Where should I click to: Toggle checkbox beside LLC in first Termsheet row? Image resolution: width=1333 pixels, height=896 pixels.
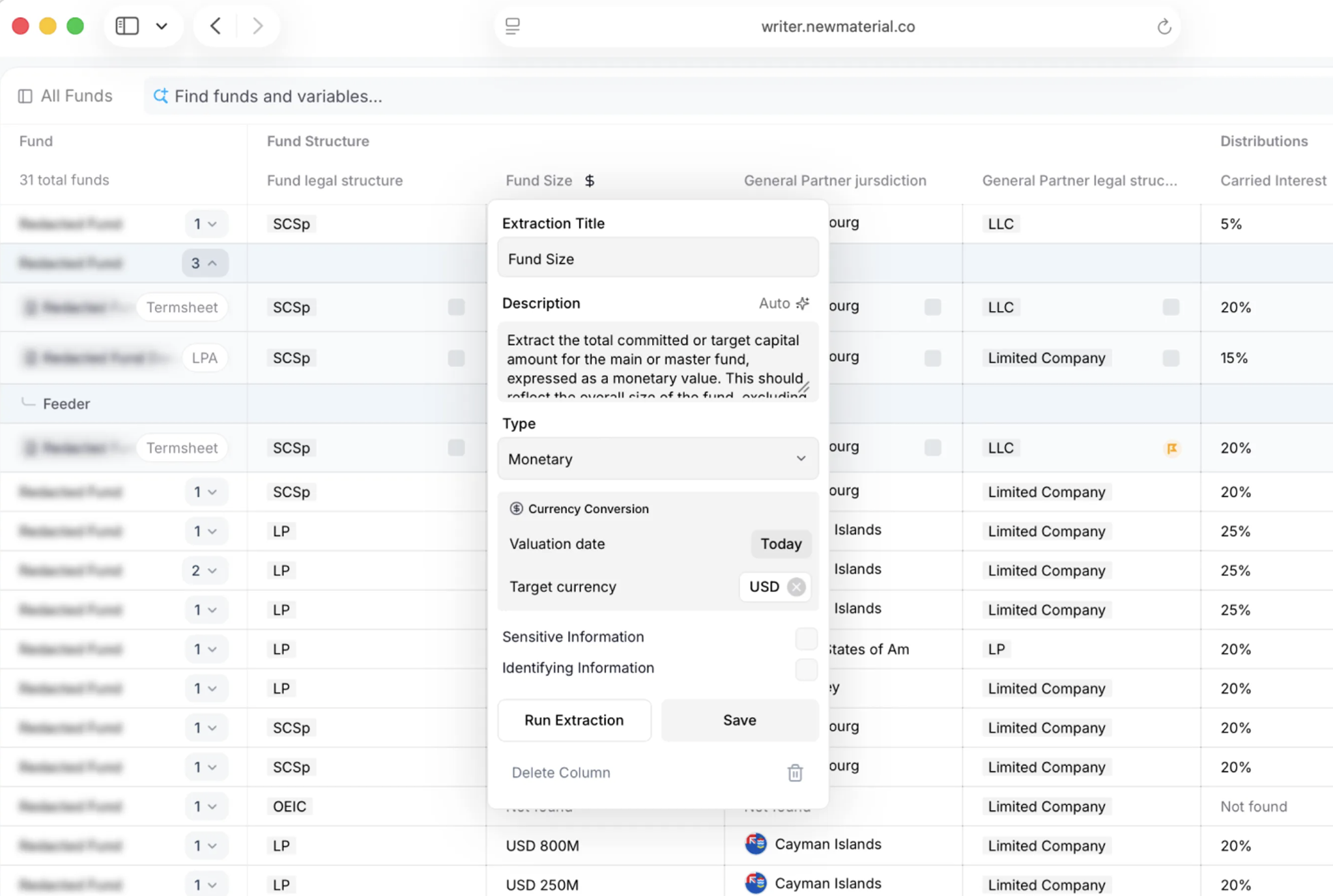pos(1171,307)
